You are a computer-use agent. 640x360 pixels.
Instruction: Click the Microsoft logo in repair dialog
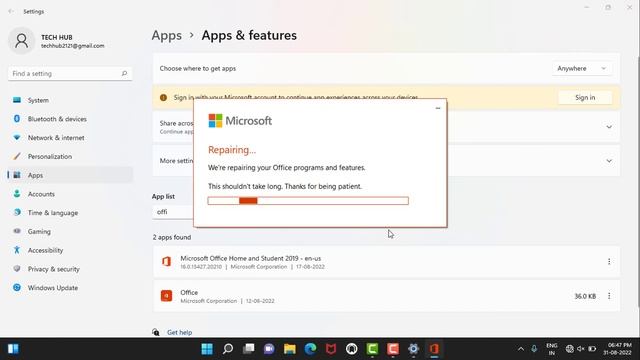click(x=240, y=121)
